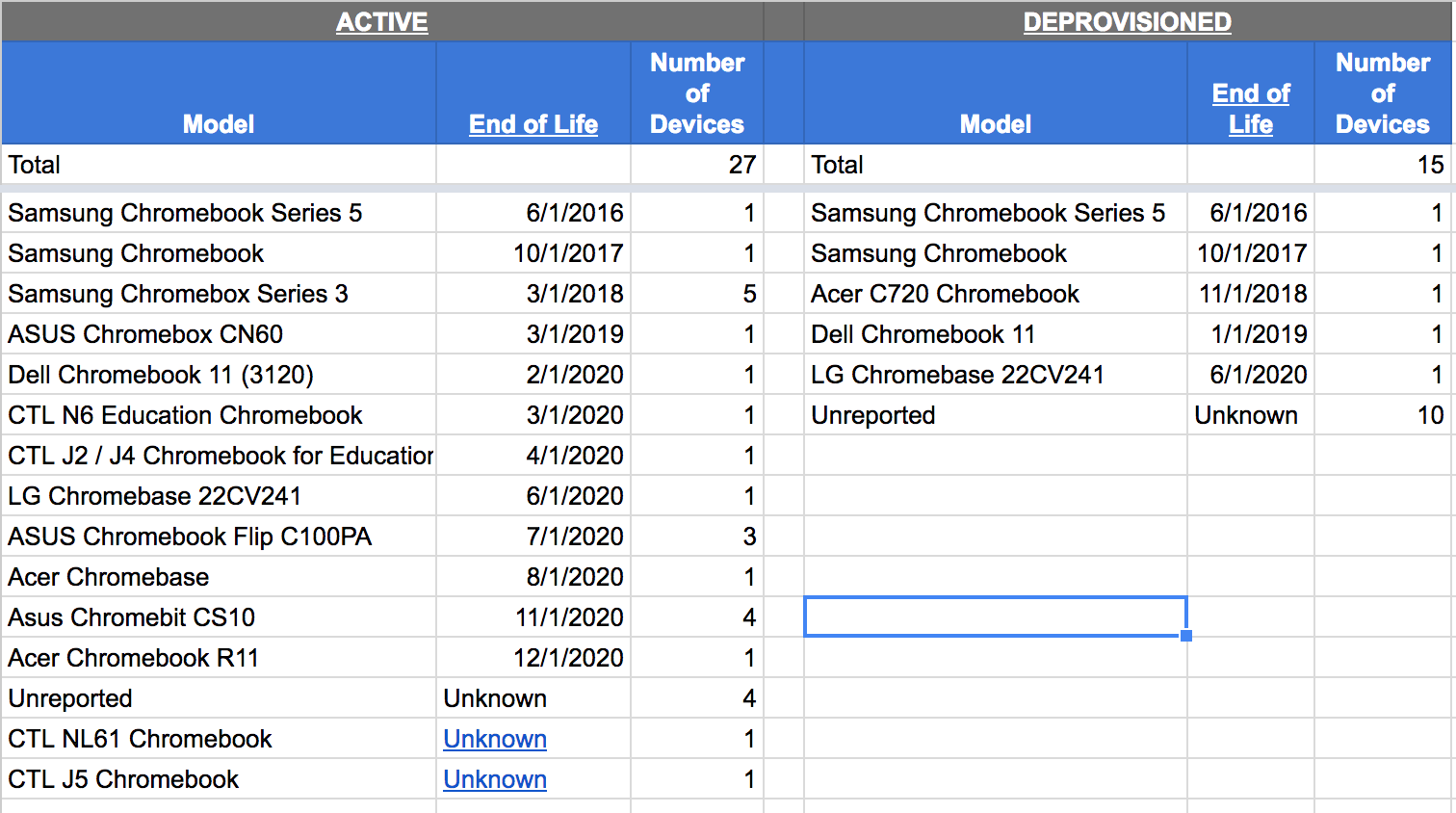
Task: Select the Deprovisioned Total cell showing 15
Action: (1383, 165)
